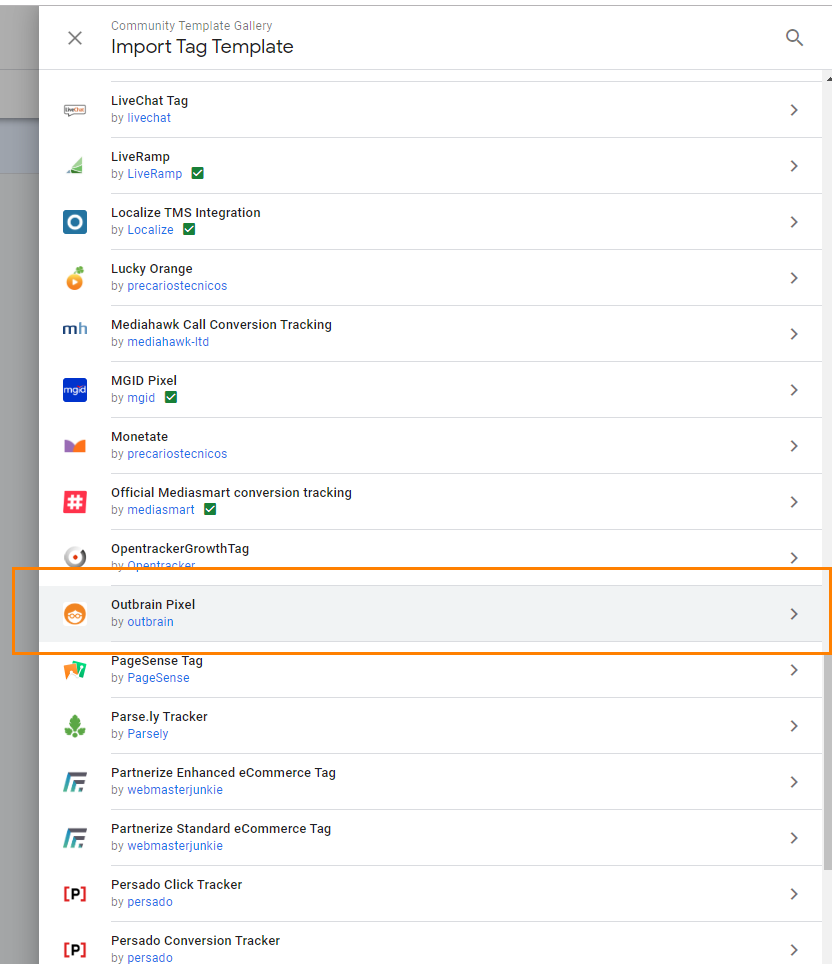Click the Parse.ly Tracker leaf icon
Viewport: 832px width, 964px height.
[x=75, y=726]
